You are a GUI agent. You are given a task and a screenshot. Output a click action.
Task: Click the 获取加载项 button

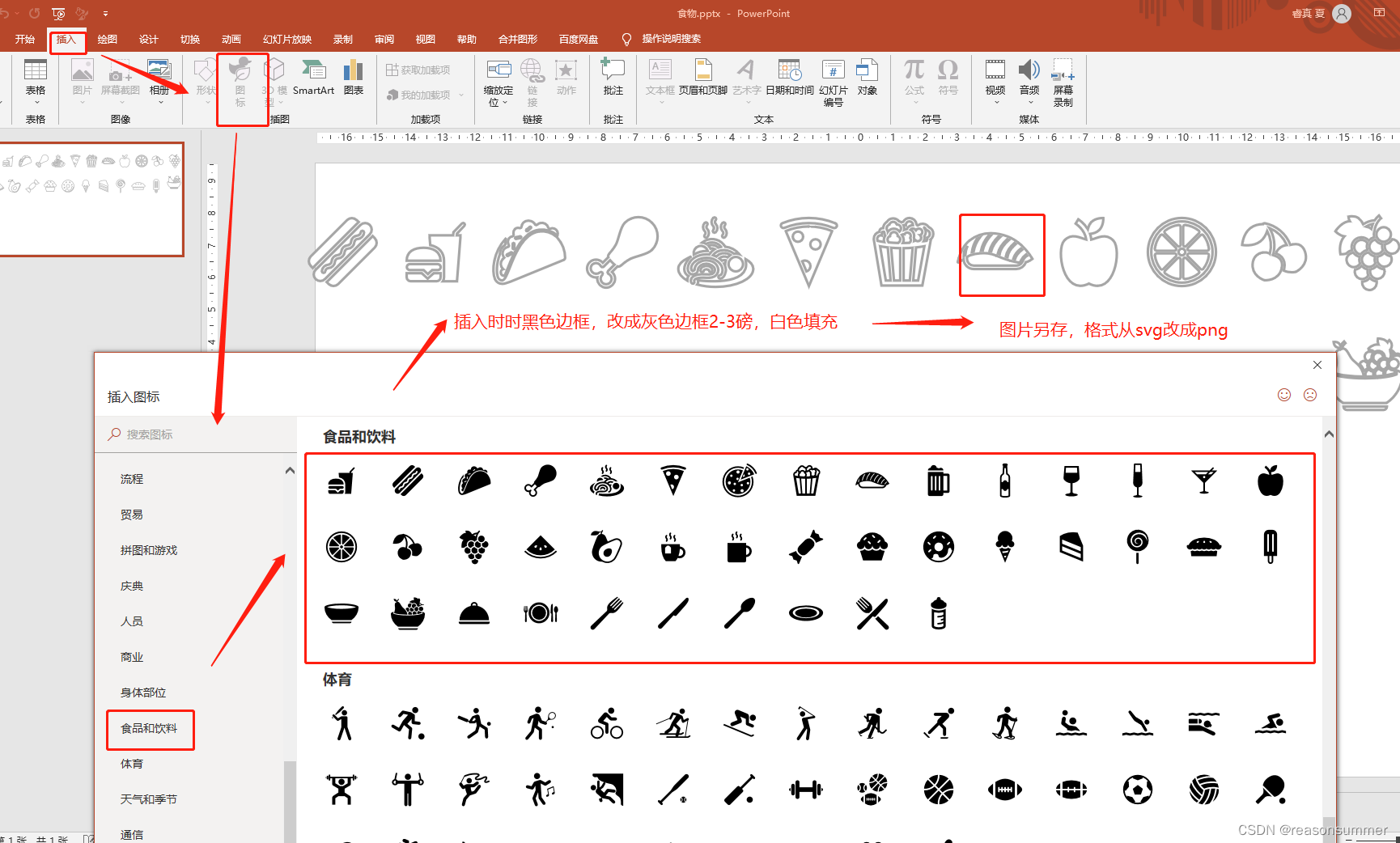point(418,70)
